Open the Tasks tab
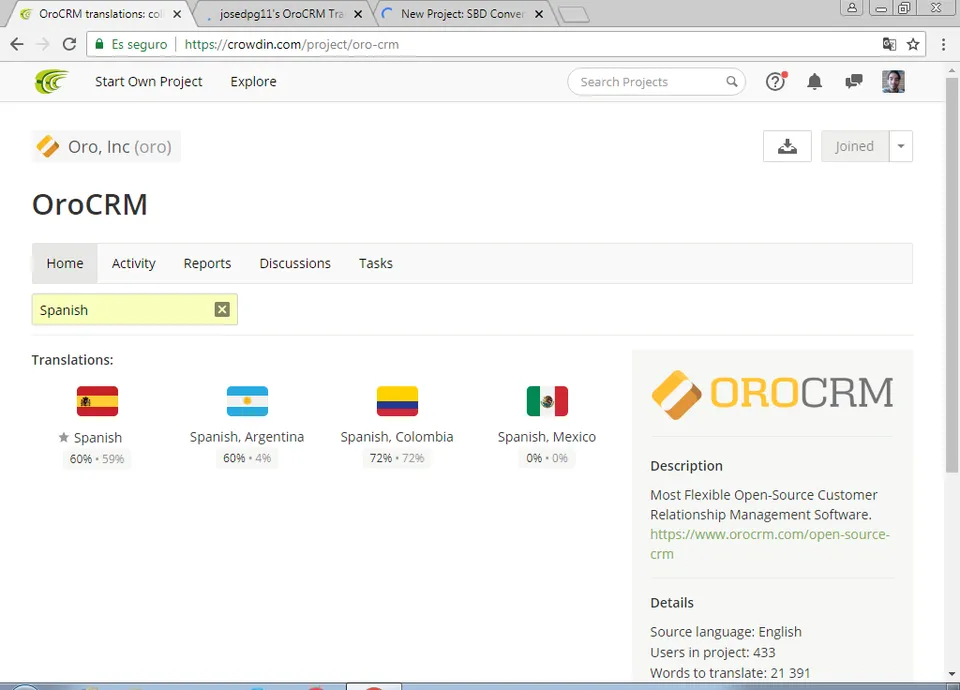The width and height of the screenshot is (960, 690). (376, 263)
